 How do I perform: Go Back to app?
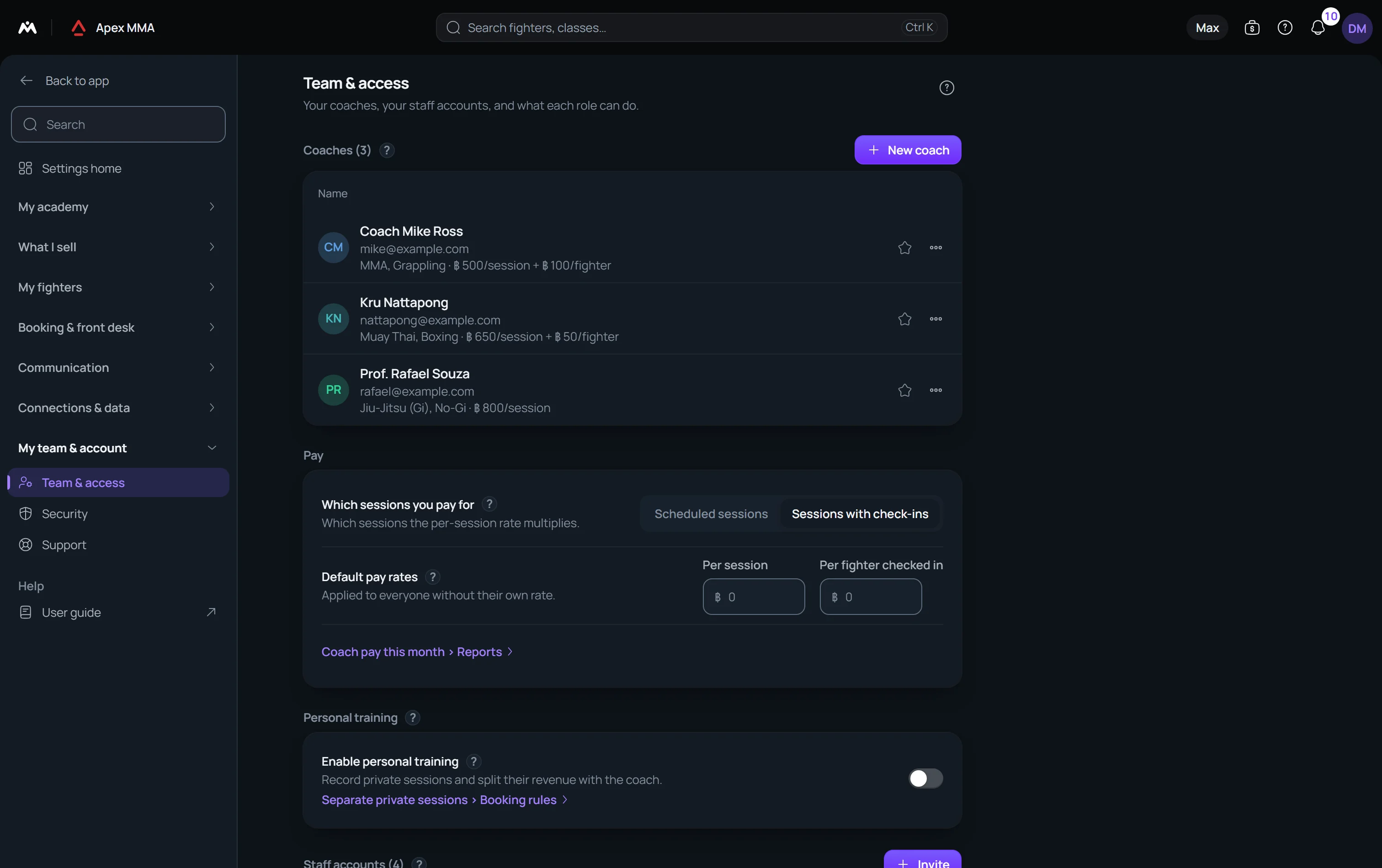(64, 80)
